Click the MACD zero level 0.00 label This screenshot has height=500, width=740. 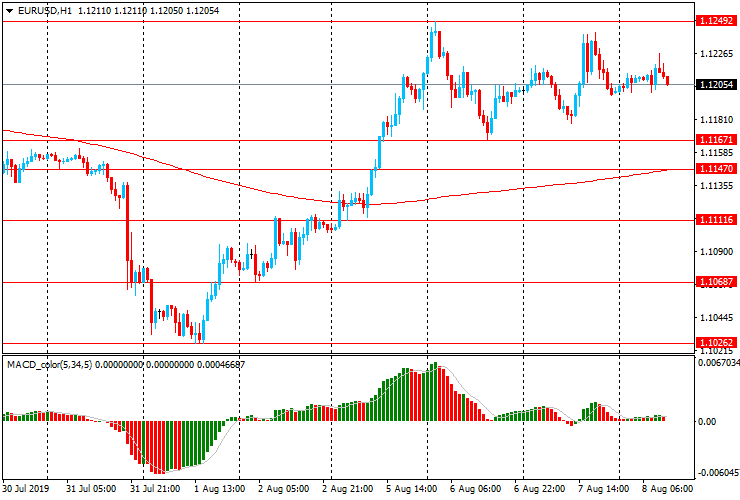[x=706, y=422]
